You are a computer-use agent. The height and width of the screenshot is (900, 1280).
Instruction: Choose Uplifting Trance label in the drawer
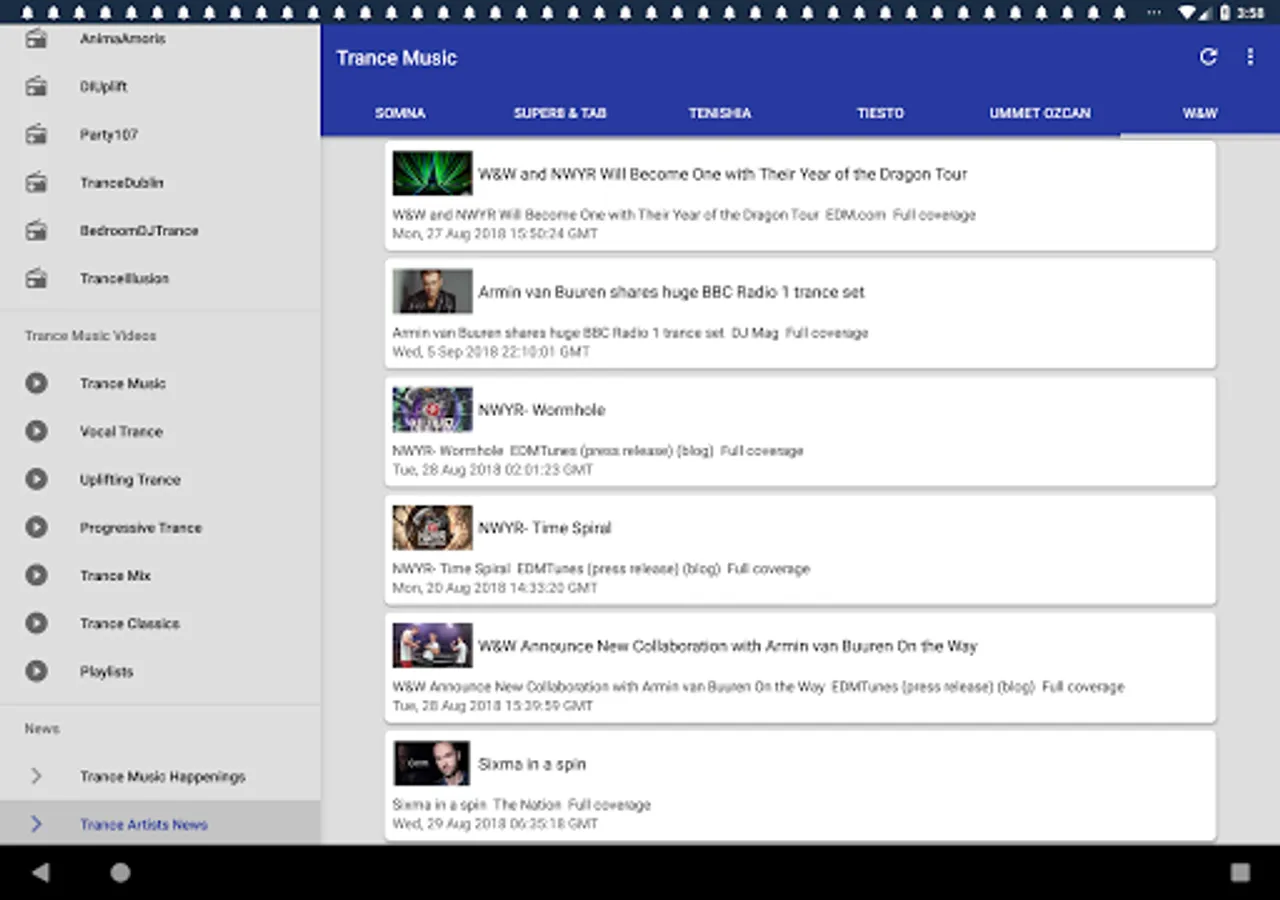(x=130, y=479)
